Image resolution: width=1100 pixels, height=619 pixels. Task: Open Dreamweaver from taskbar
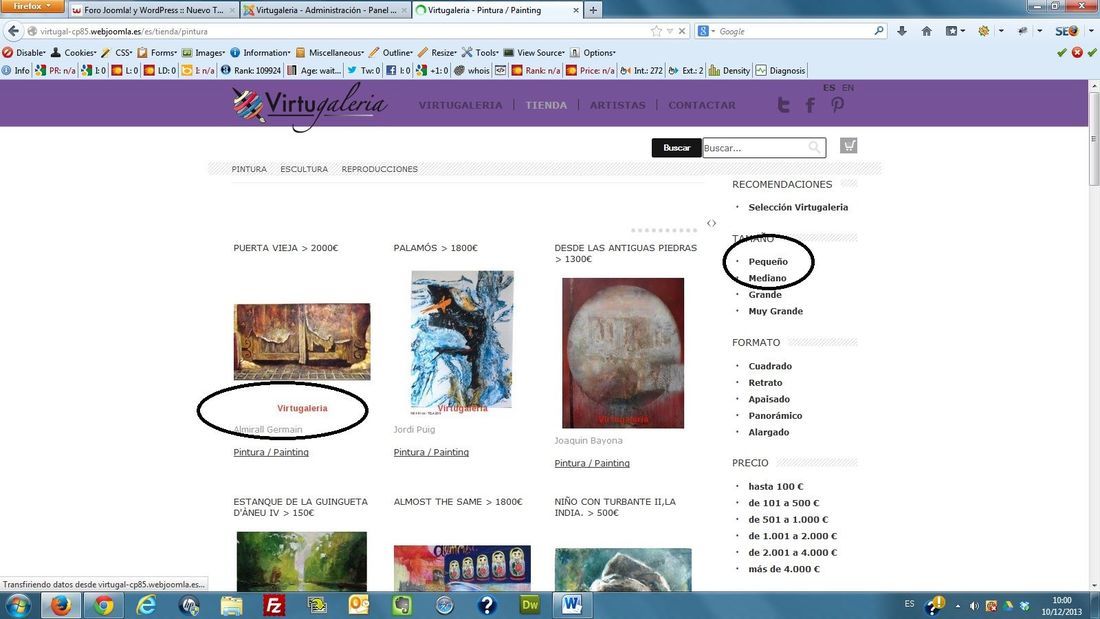point(530,605)
